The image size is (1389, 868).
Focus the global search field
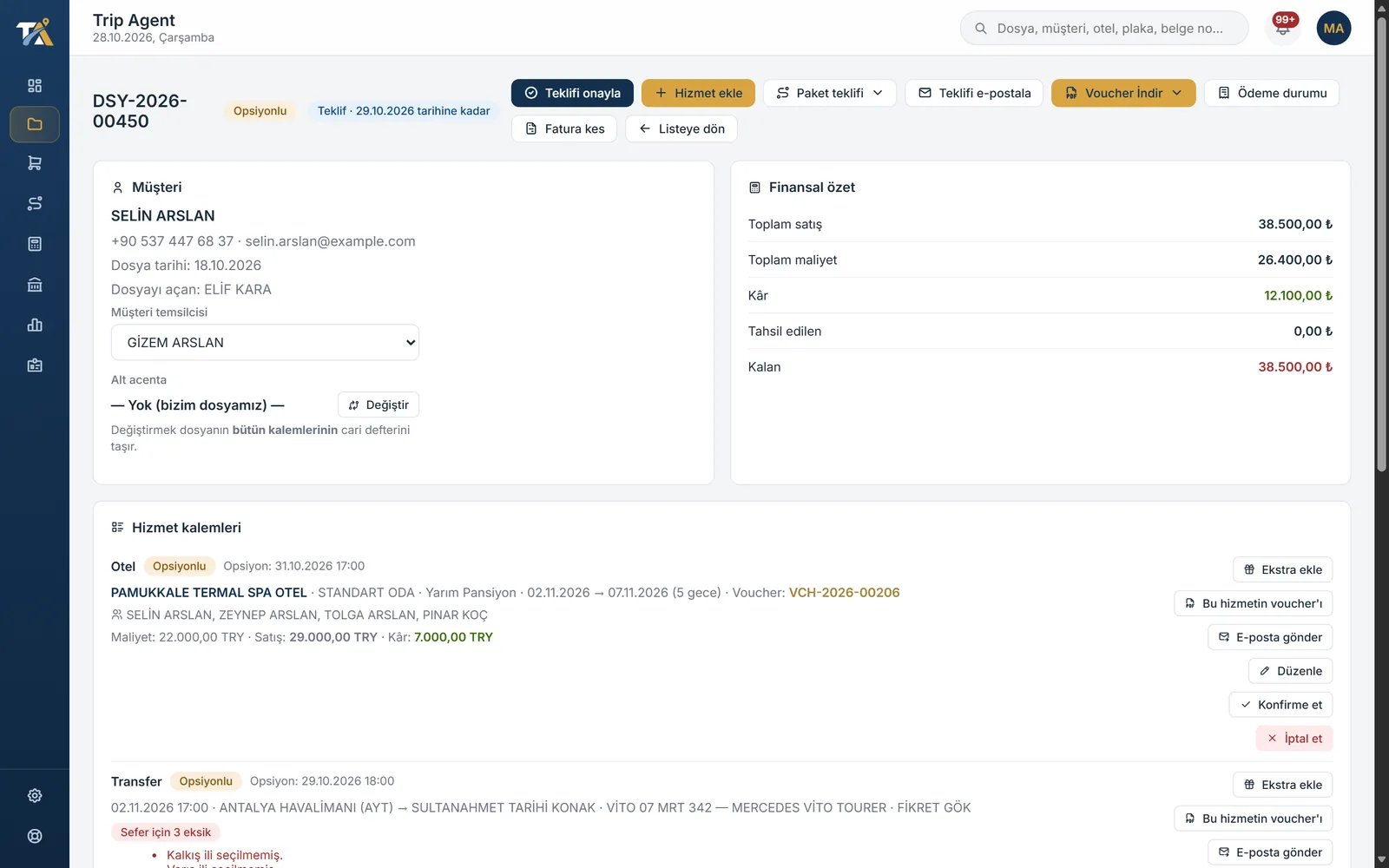(1104, 28)
